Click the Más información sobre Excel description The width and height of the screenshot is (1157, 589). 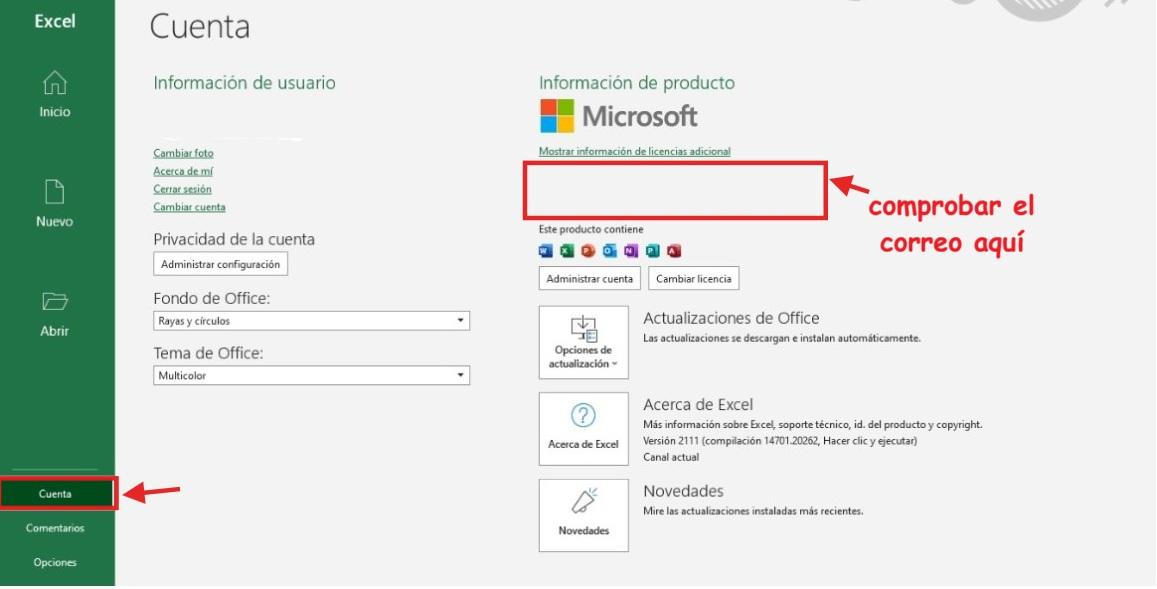813,425
